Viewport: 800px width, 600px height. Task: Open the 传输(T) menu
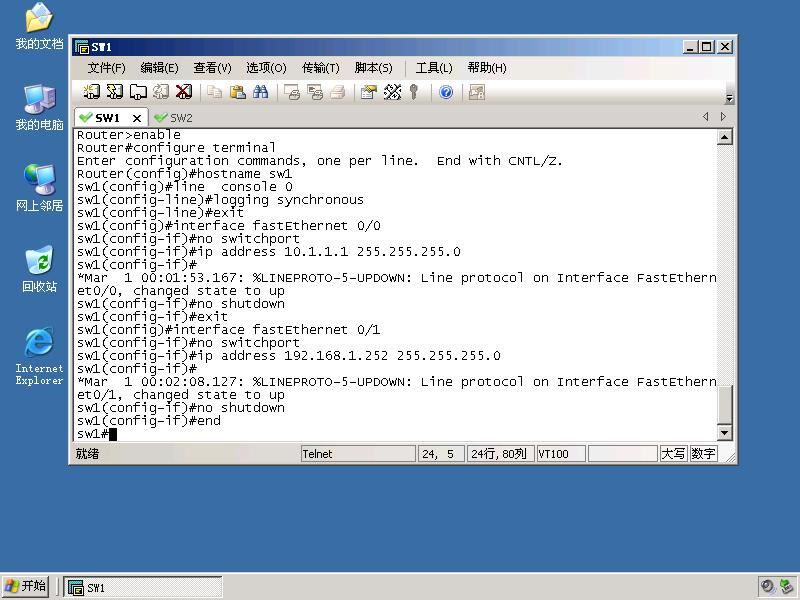[x=320, y=68]
